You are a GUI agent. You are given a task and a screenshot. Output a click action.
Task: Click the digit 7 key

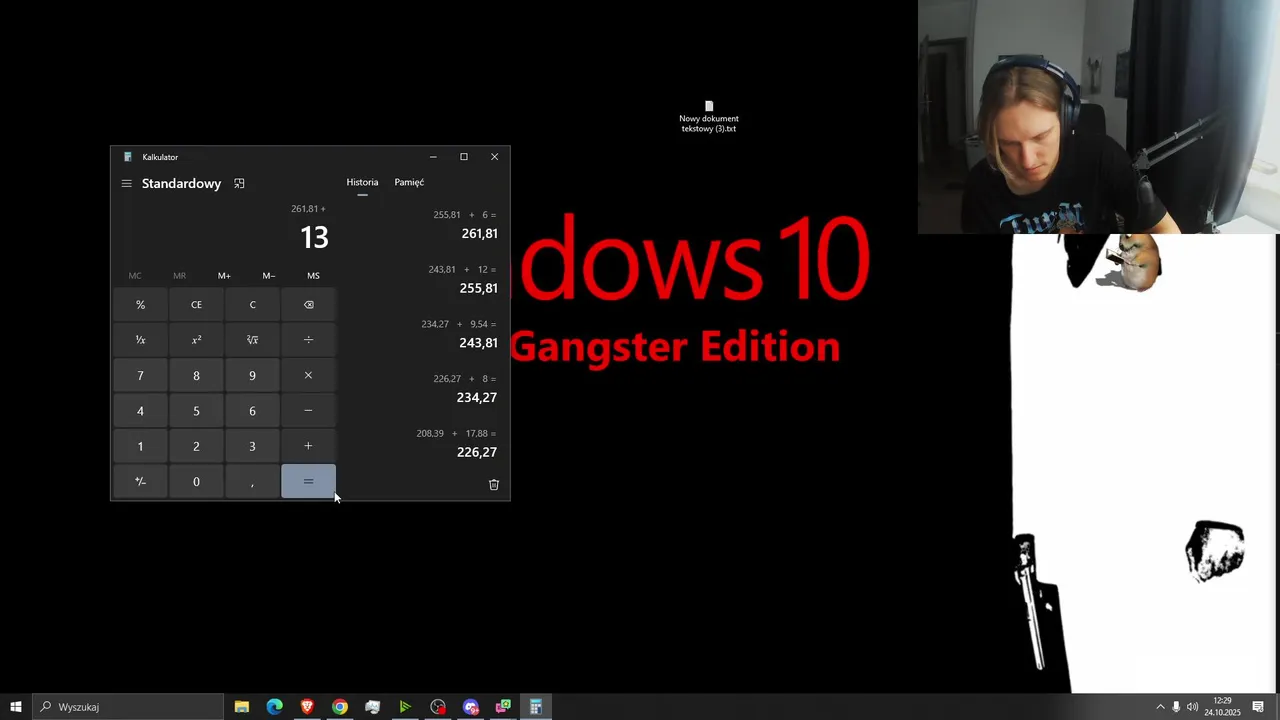[140, 376]
